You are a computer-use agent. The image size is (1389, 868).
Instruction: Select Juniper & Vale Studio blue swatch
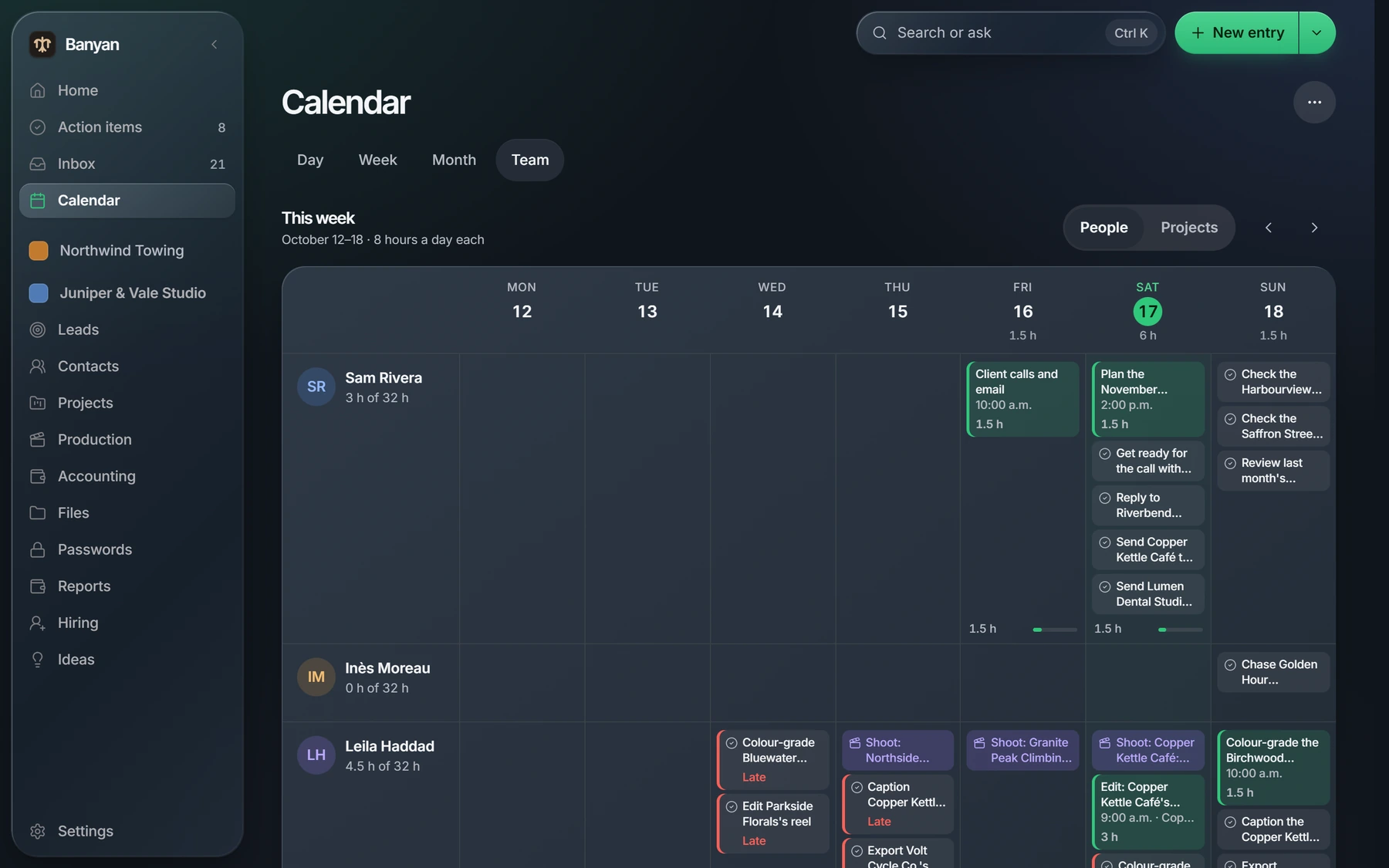pos(39,293)
